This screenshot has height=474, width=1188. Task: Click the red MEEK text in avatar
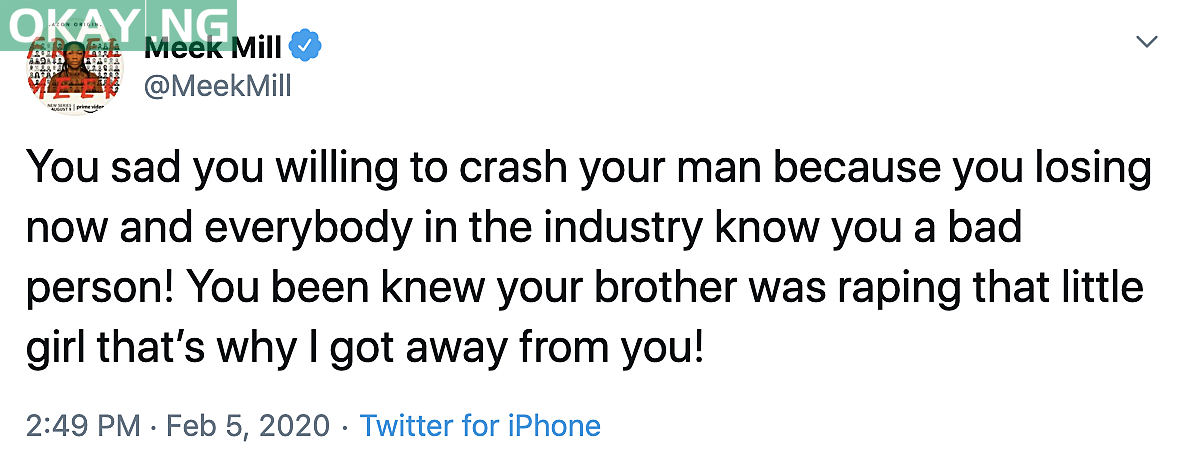tap(75, 88)
